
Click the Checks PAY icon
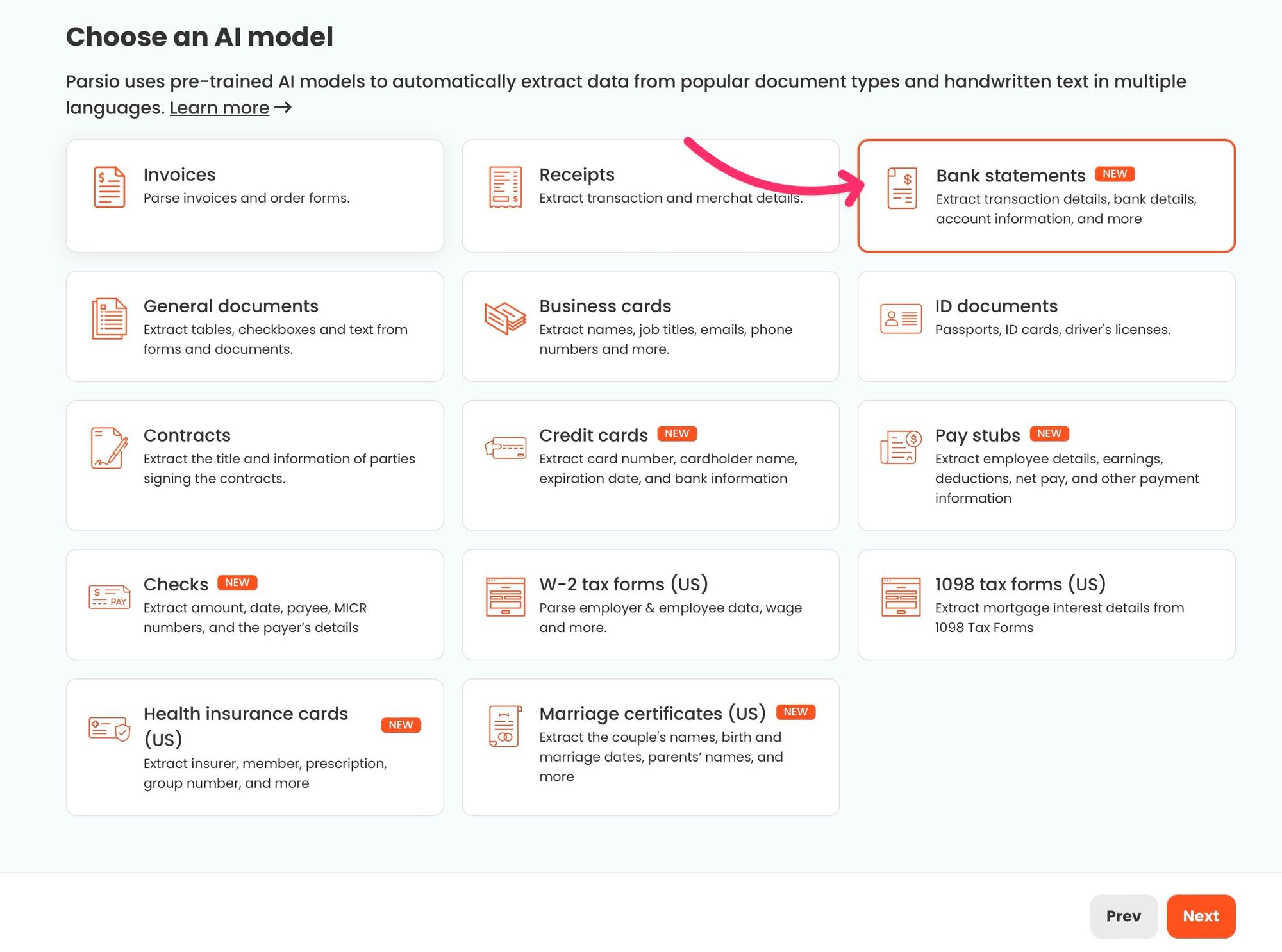coord(109,597)
